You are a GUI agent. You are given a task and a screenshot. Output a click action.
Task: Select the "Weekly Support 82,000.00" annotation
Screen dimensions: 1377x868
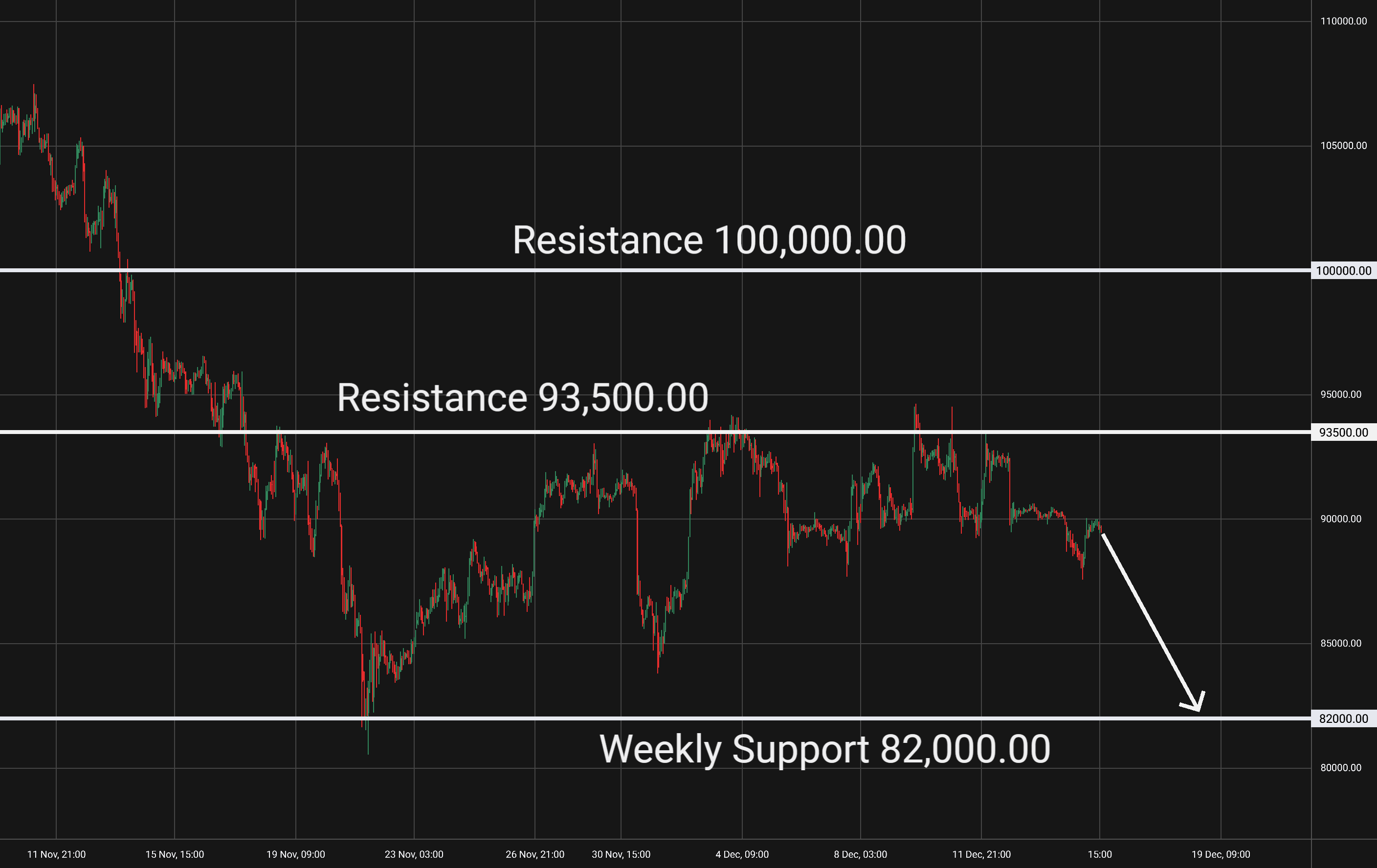(824, 749)
